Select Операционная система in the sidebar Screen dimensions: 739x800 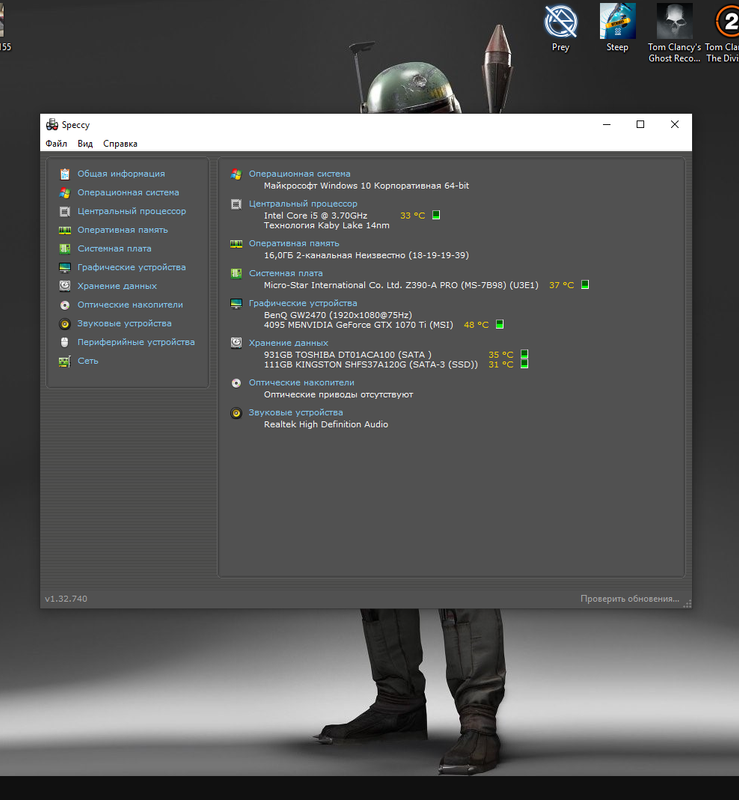point(128,193)
